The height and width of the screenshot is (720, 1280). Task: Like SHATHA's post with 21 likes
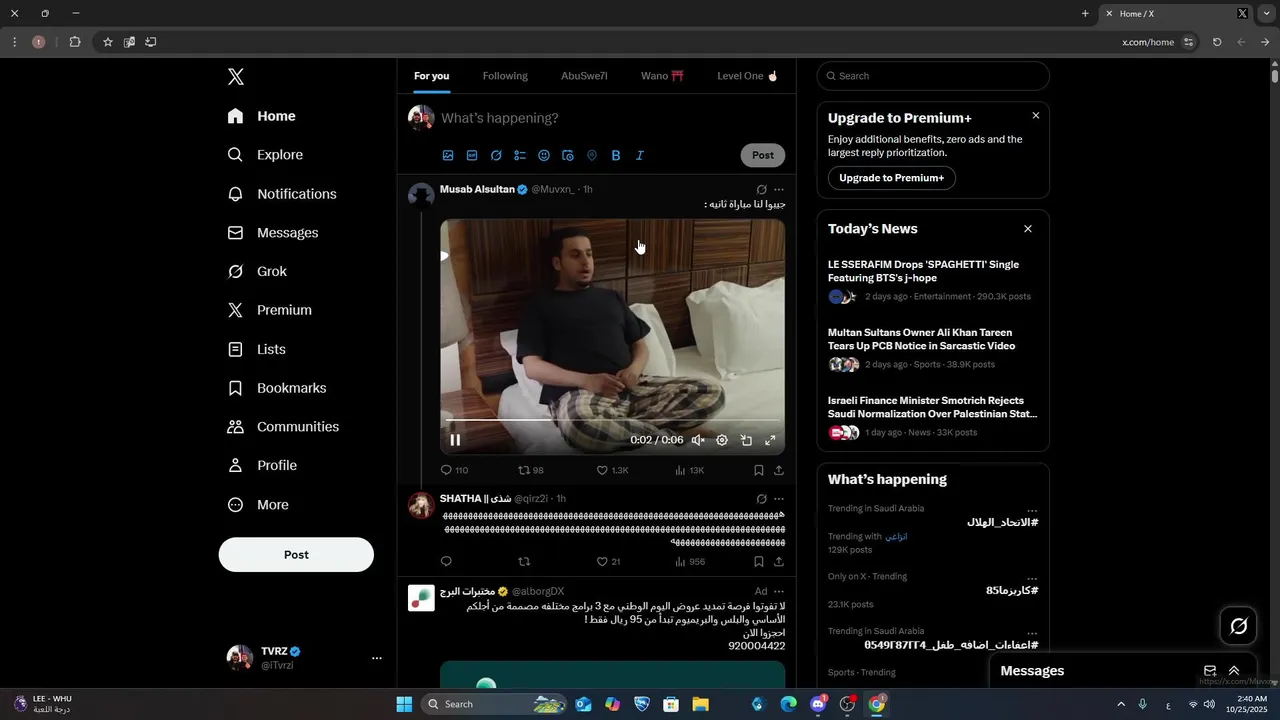608,562
